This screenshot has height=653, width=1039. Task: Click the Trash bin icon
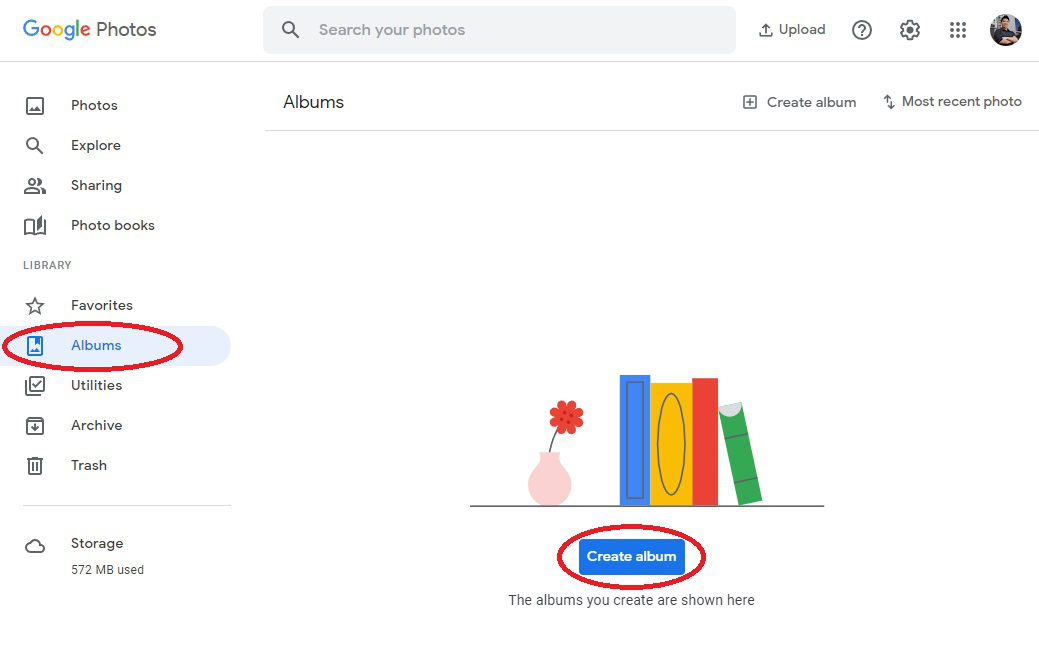click(x=35, y=465)
